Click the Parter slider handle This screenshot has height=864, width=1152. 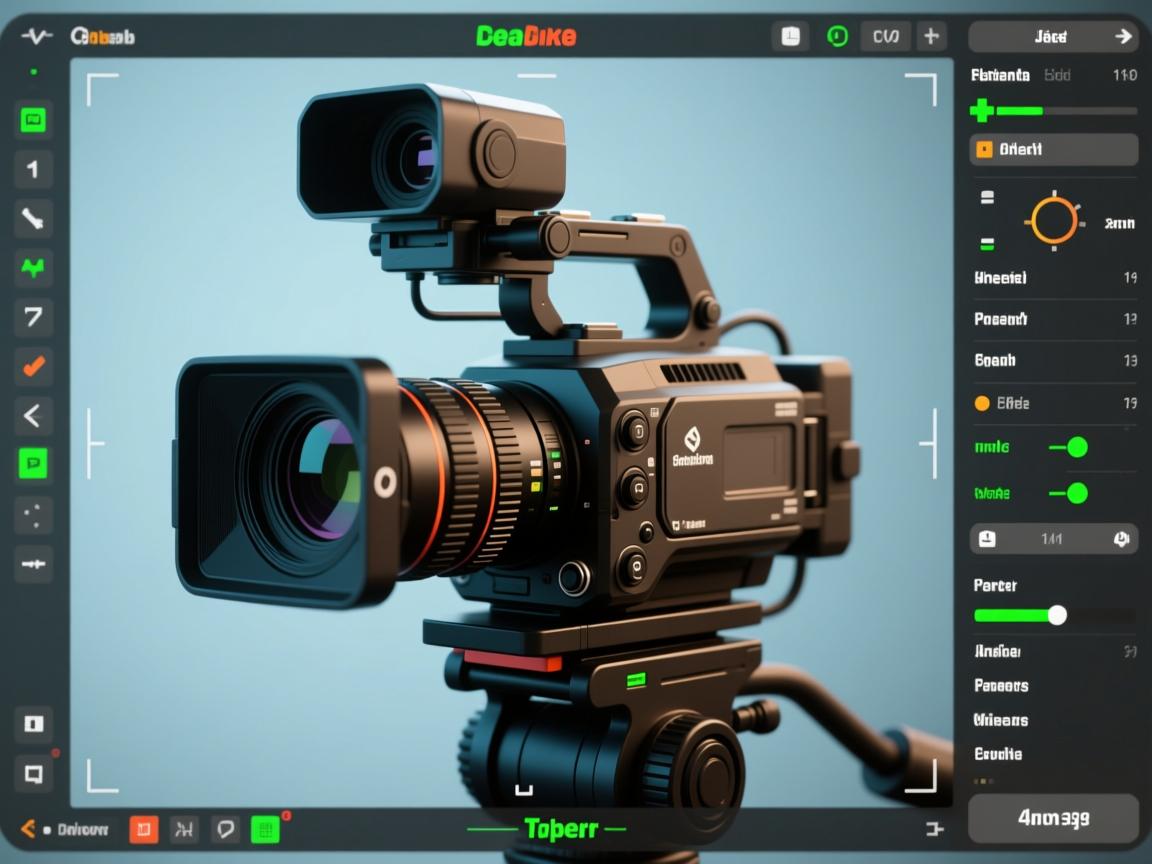(1057, 615)
